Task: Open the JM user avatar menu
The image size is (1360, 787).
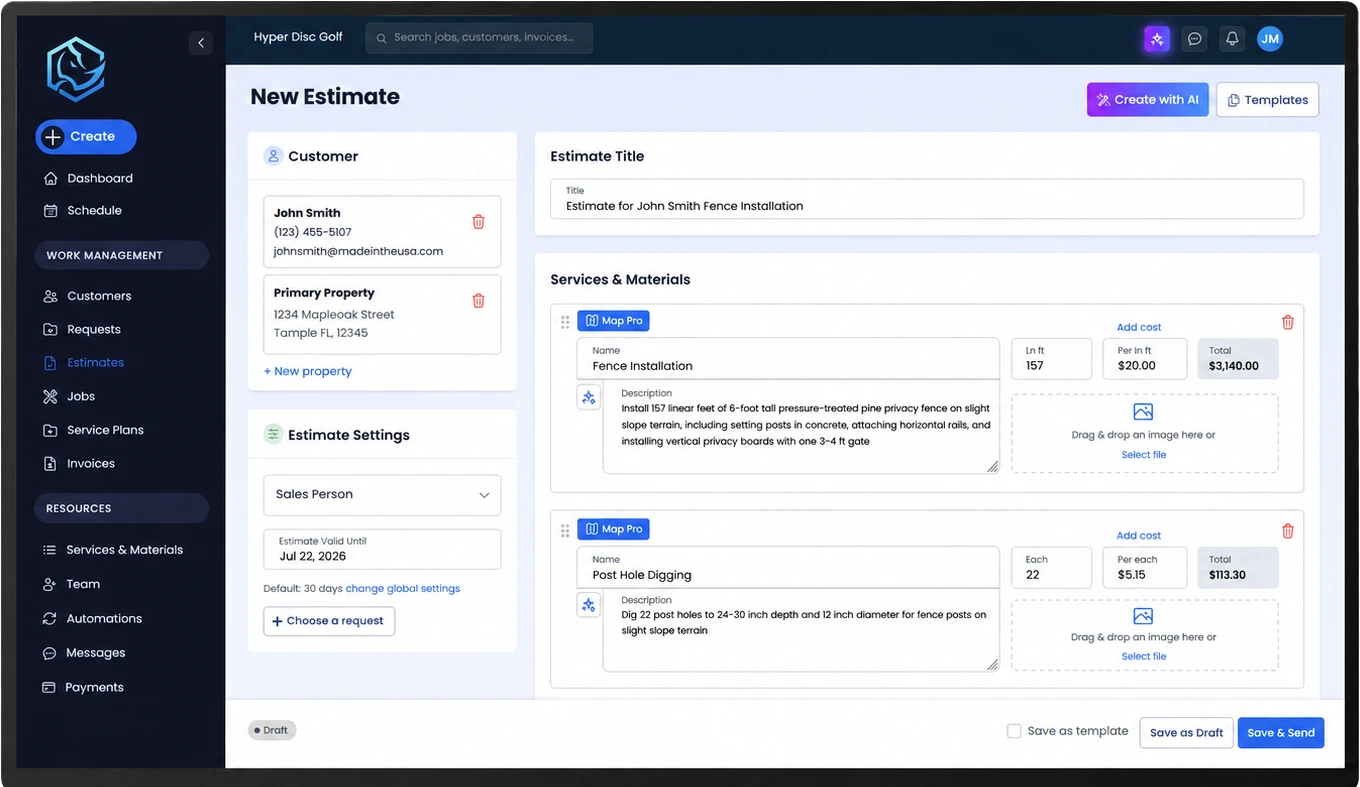Action: (x=1270, y=39)
